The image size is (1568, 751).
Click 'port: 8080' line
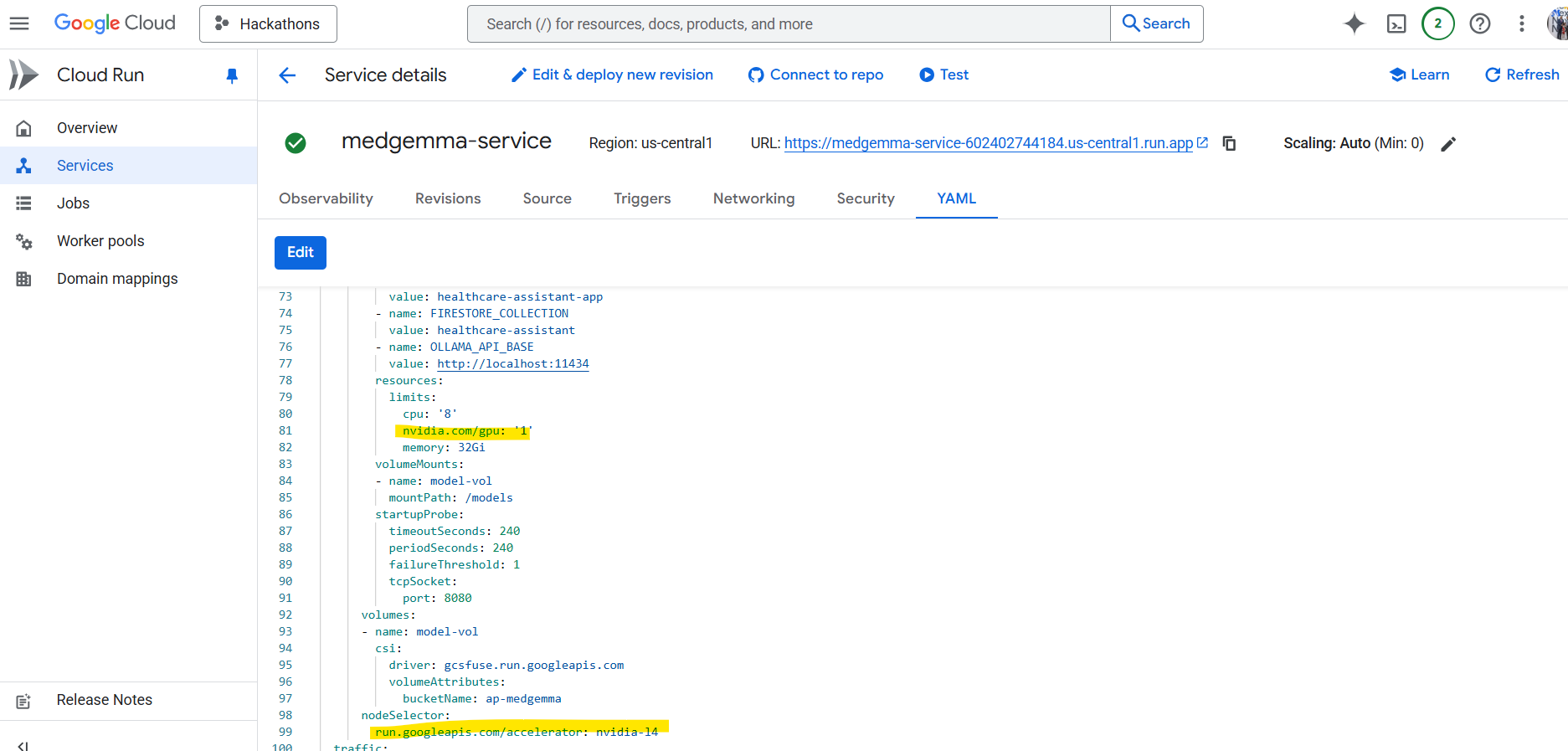pos(437,598)
